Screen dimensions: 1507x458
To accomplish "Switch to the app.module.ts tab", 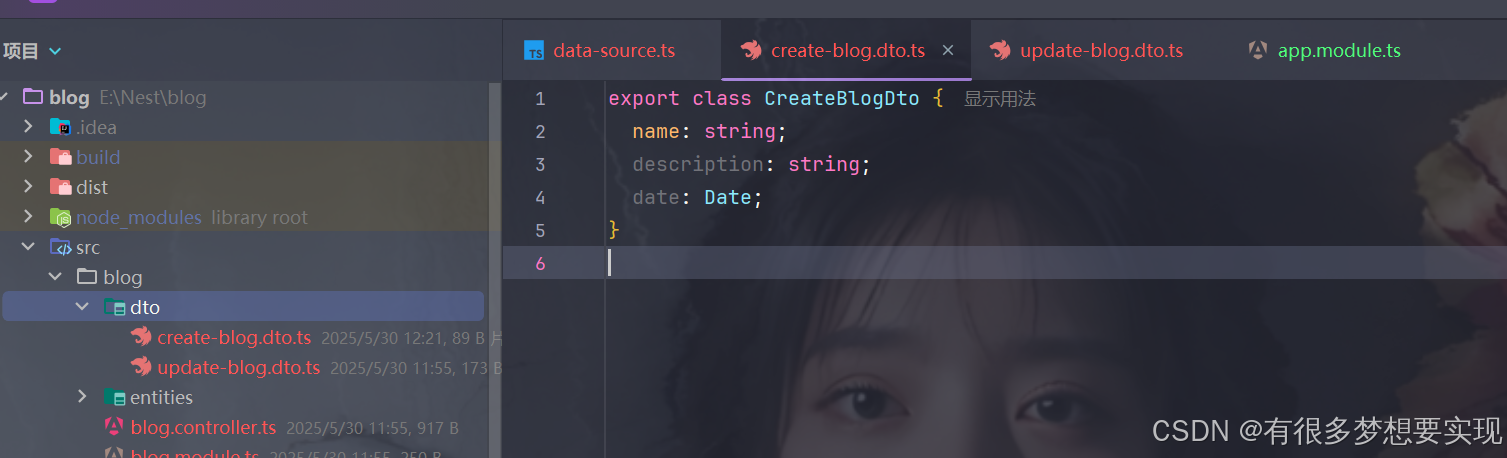I will [x=1339, y=50].
